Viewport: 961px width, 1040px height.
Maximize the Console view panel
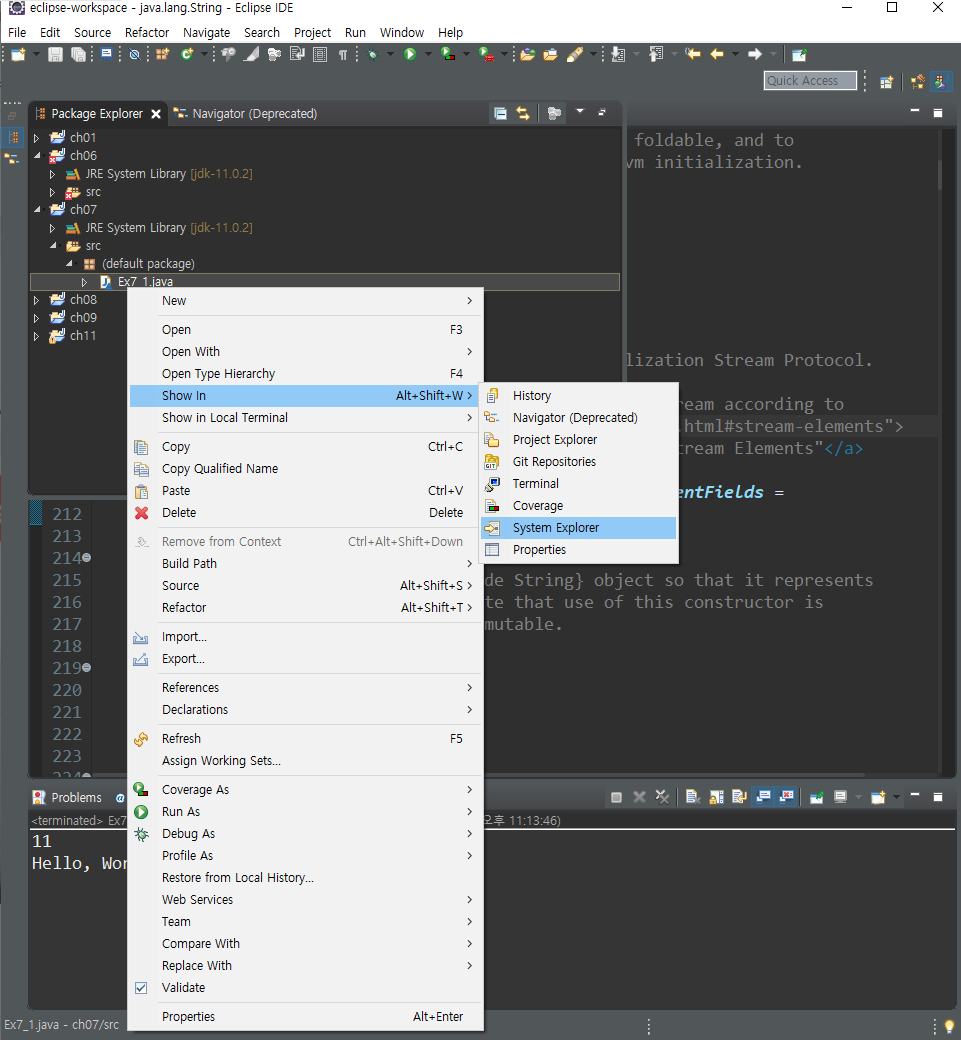point(937,797)
